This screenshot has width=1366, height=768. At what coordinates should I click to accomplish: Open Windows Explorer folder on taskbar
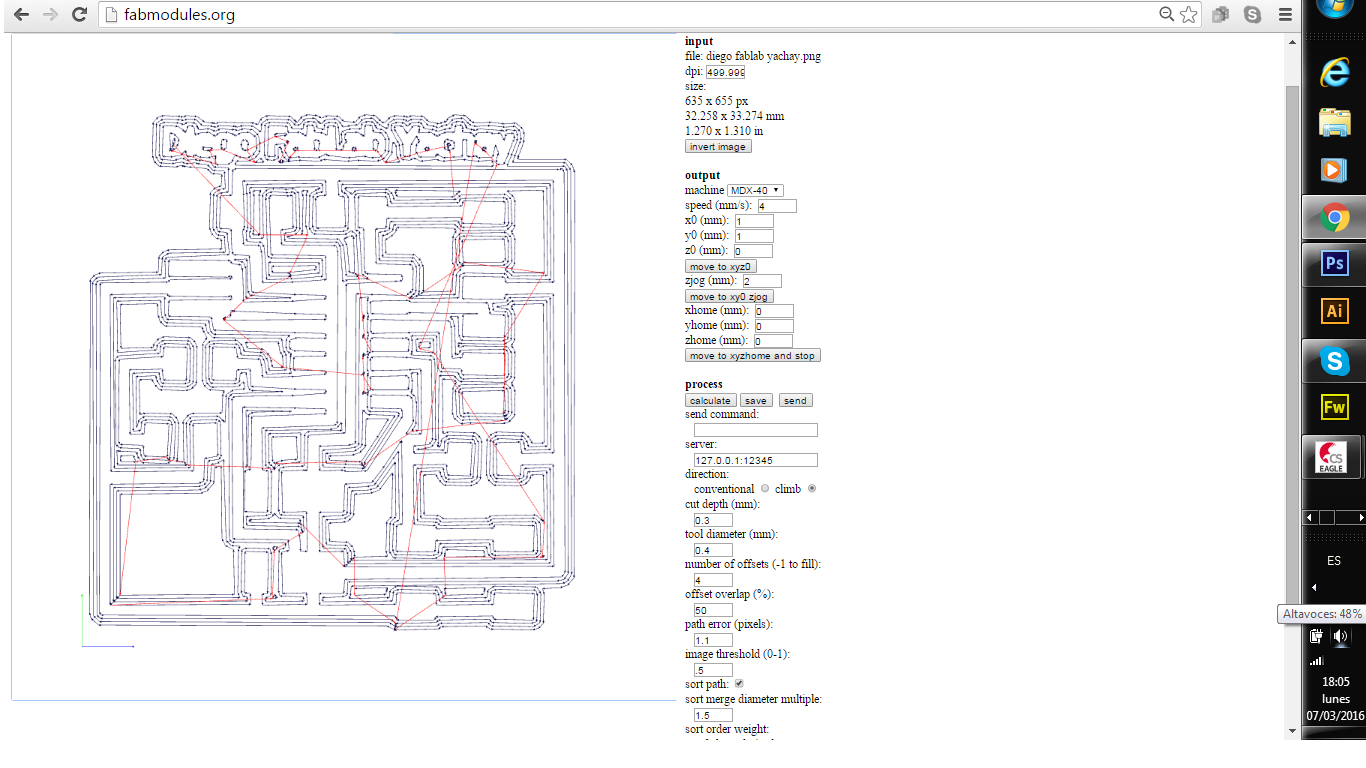click(x=1334, y=122)
